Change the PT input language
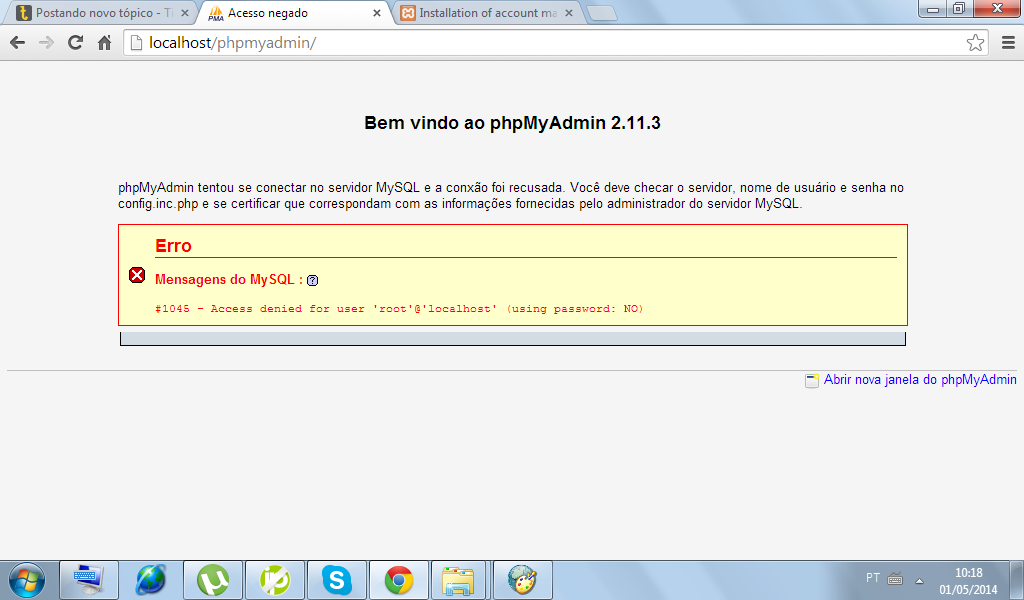The width and height of the screenshot is (1024, 600). [x=872, y=578]
